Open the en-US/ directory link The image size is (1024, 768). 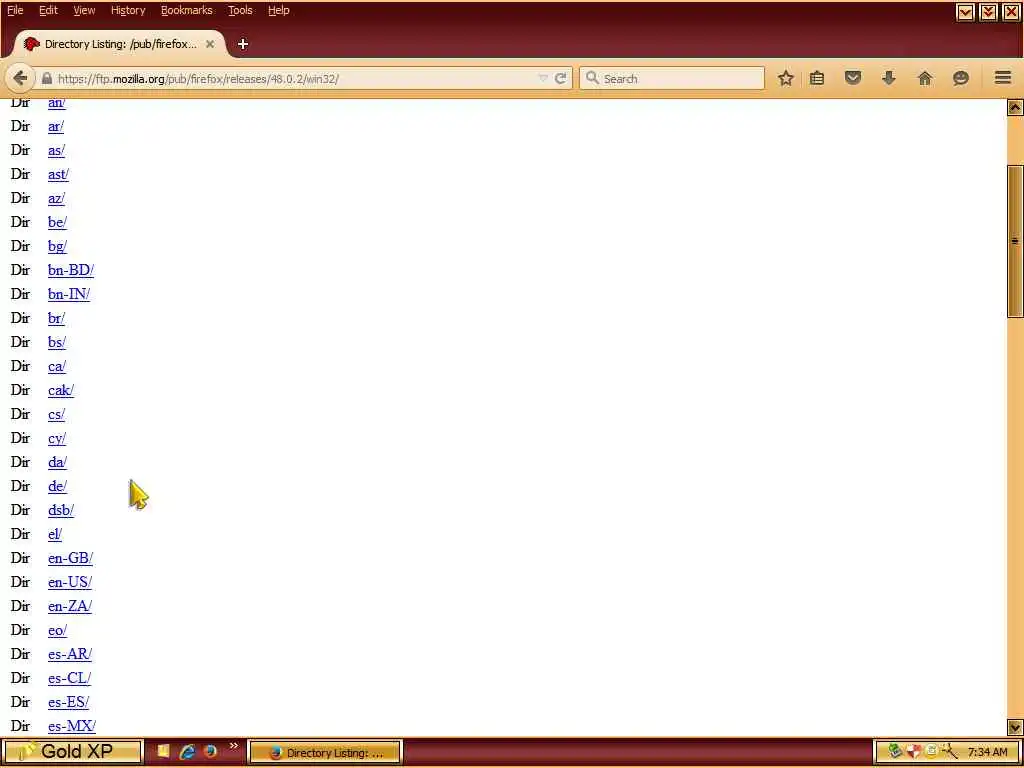point(70,583)
